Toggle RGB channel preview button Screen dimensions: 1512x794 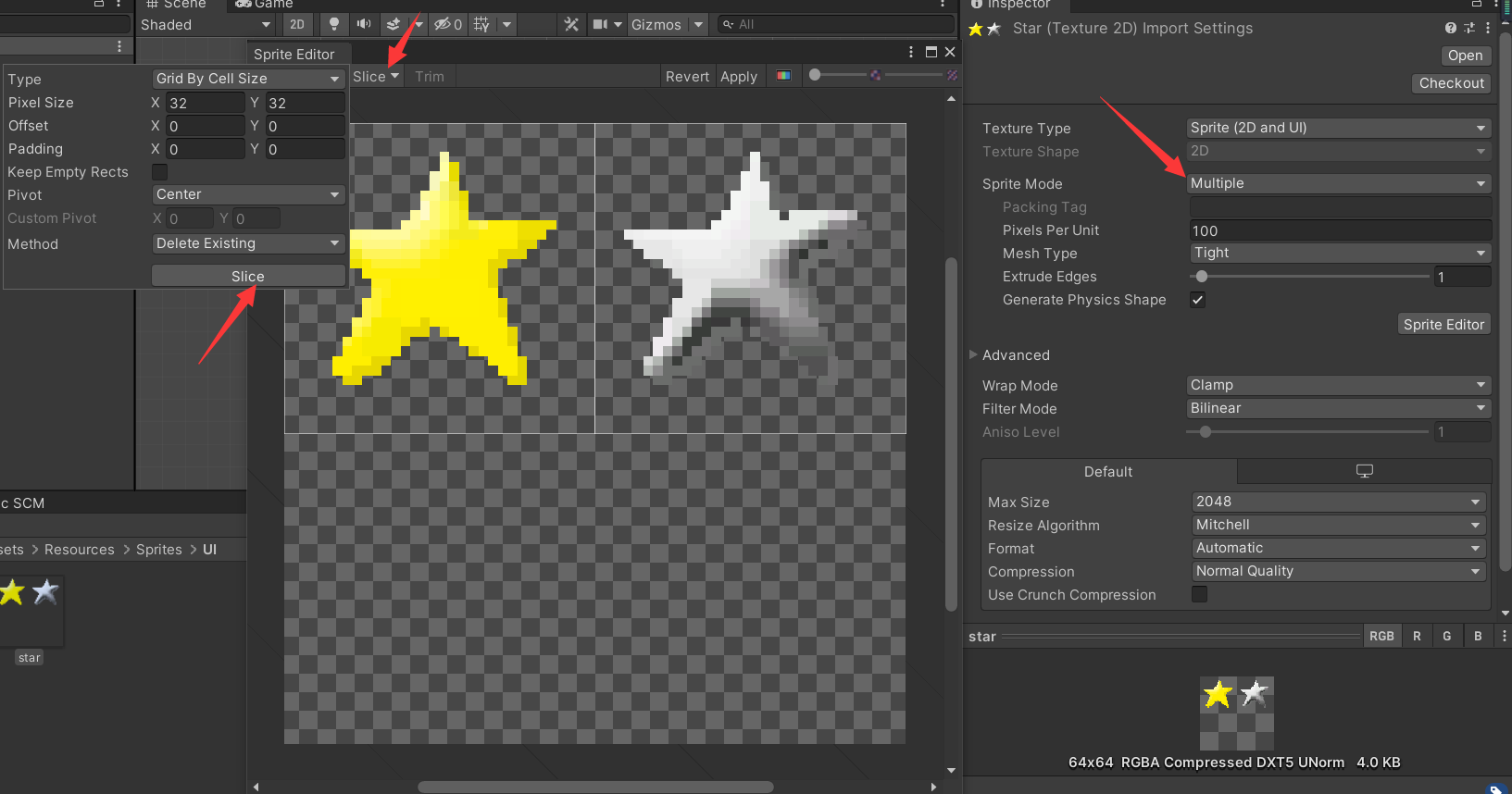[1381, 636]
